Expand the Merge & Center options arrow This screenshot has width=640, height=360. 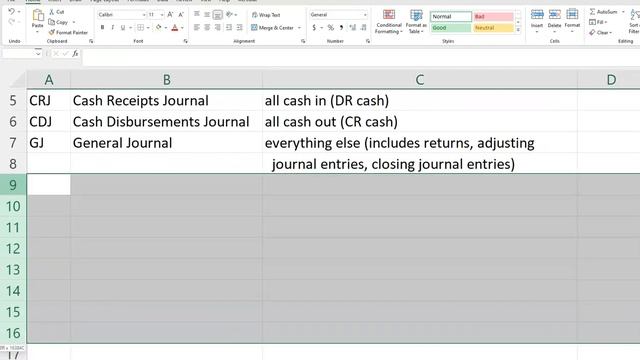click(x=300, y=28)
